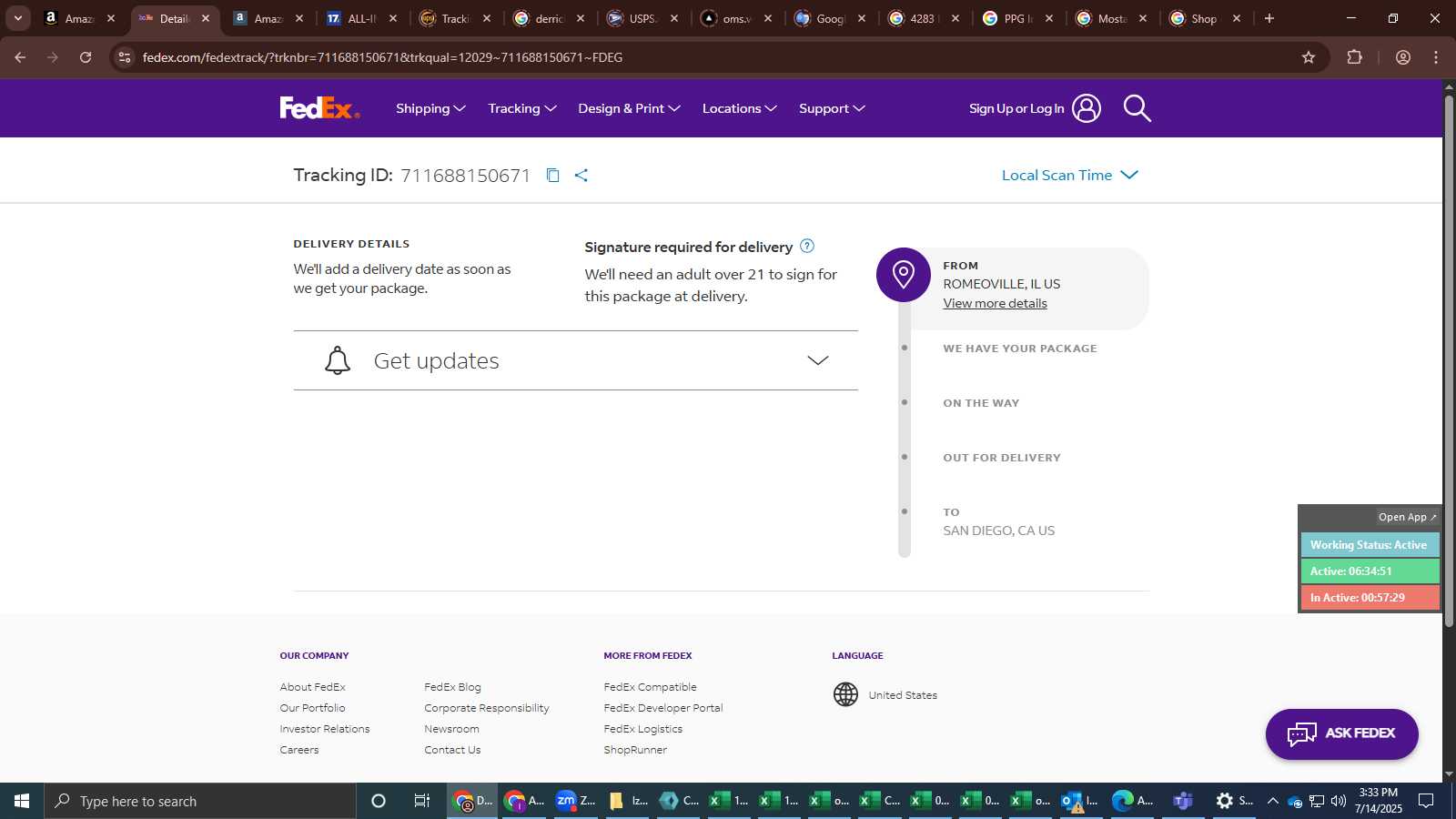The width and height of the screenshot is (1456, 819).
Task: Expand the Locations menu
Action: [x=739, y=108]
